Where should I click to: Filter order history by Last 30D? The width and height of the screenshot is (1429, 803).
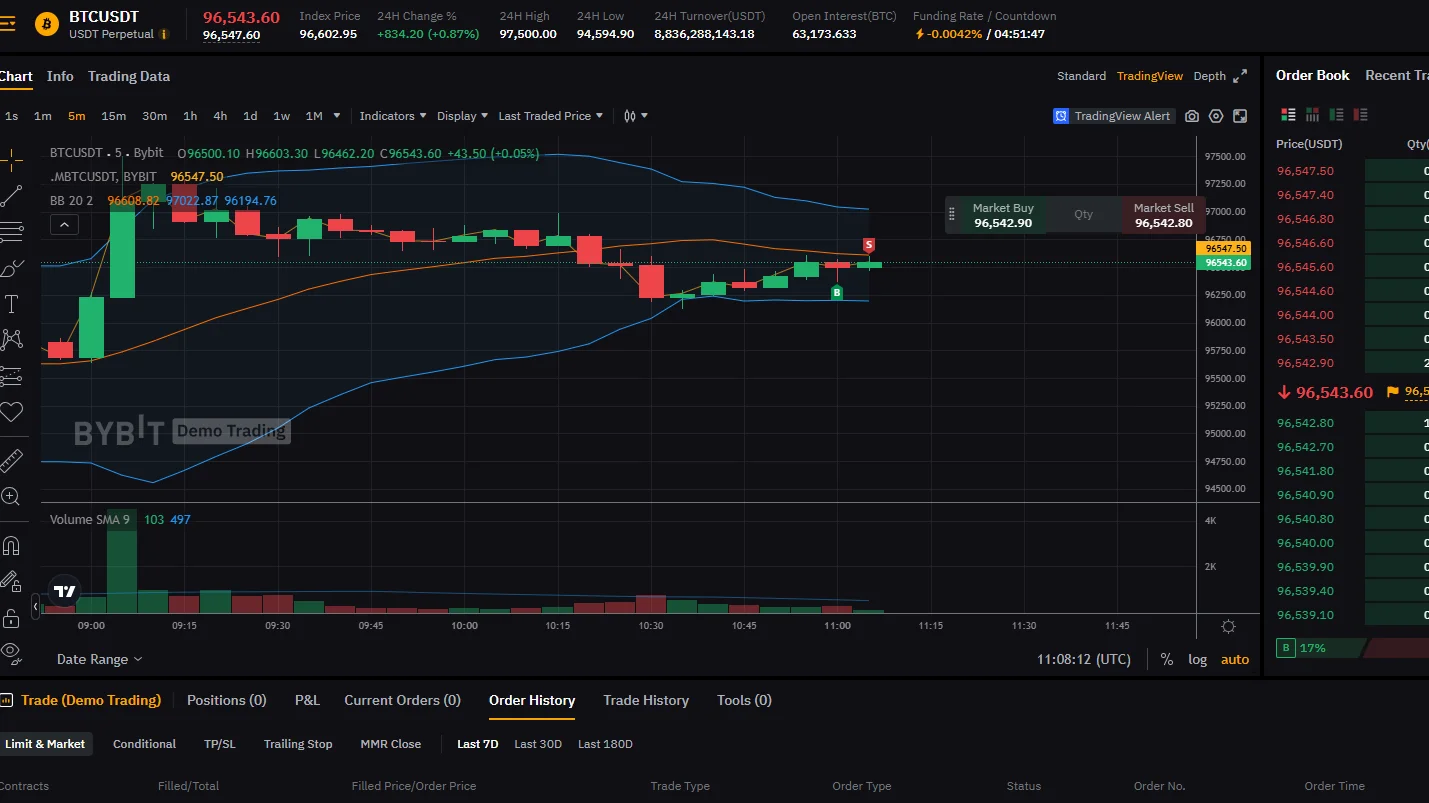pyautogui.click(x=538, y=744)
